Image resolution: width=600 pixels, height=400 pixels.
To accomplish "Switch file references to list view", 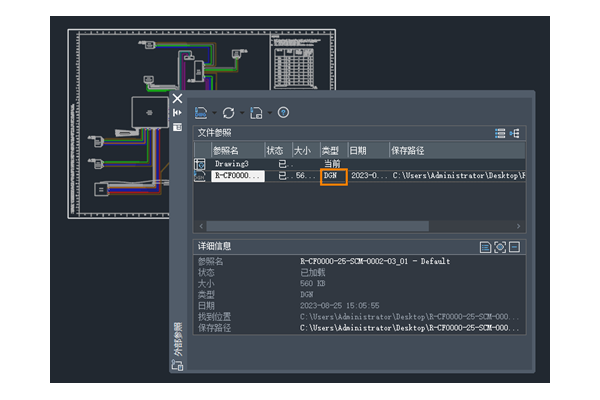I will pos(500,133).
